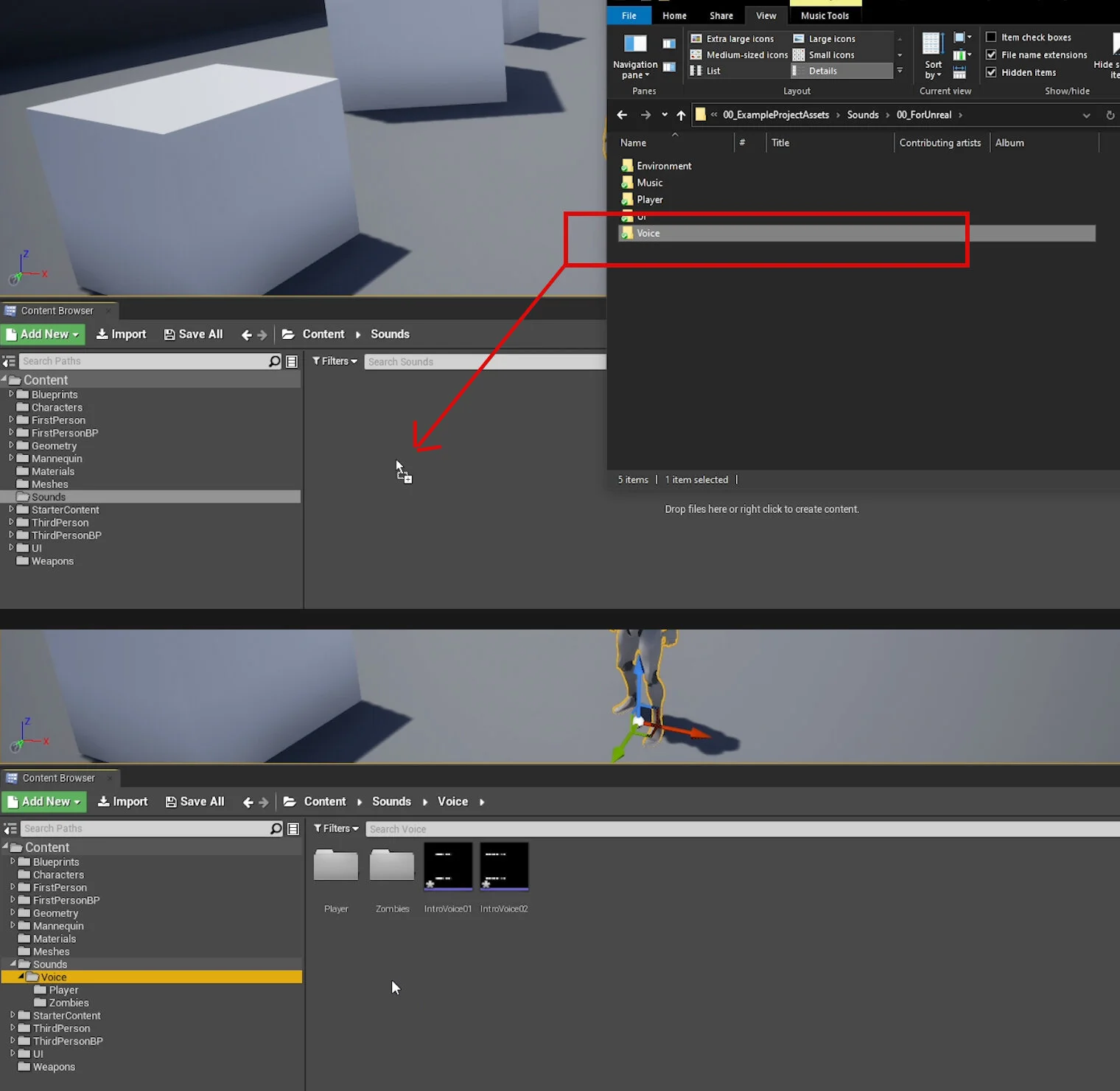Open the Add New dropdown
The image size is (1120, 1091).
click(43, 334)
